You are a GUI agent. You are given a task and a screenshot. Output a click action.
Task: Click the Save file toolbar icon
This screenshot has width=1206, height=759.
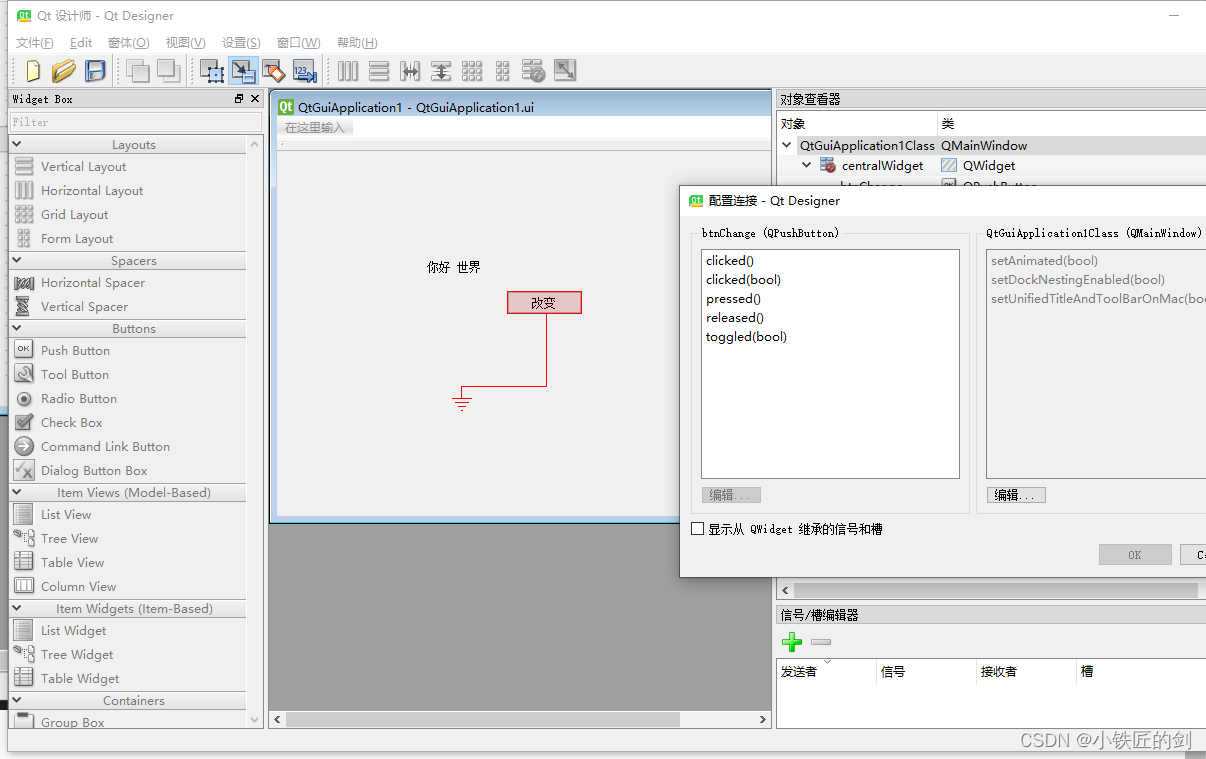click(x=93, y=71)
